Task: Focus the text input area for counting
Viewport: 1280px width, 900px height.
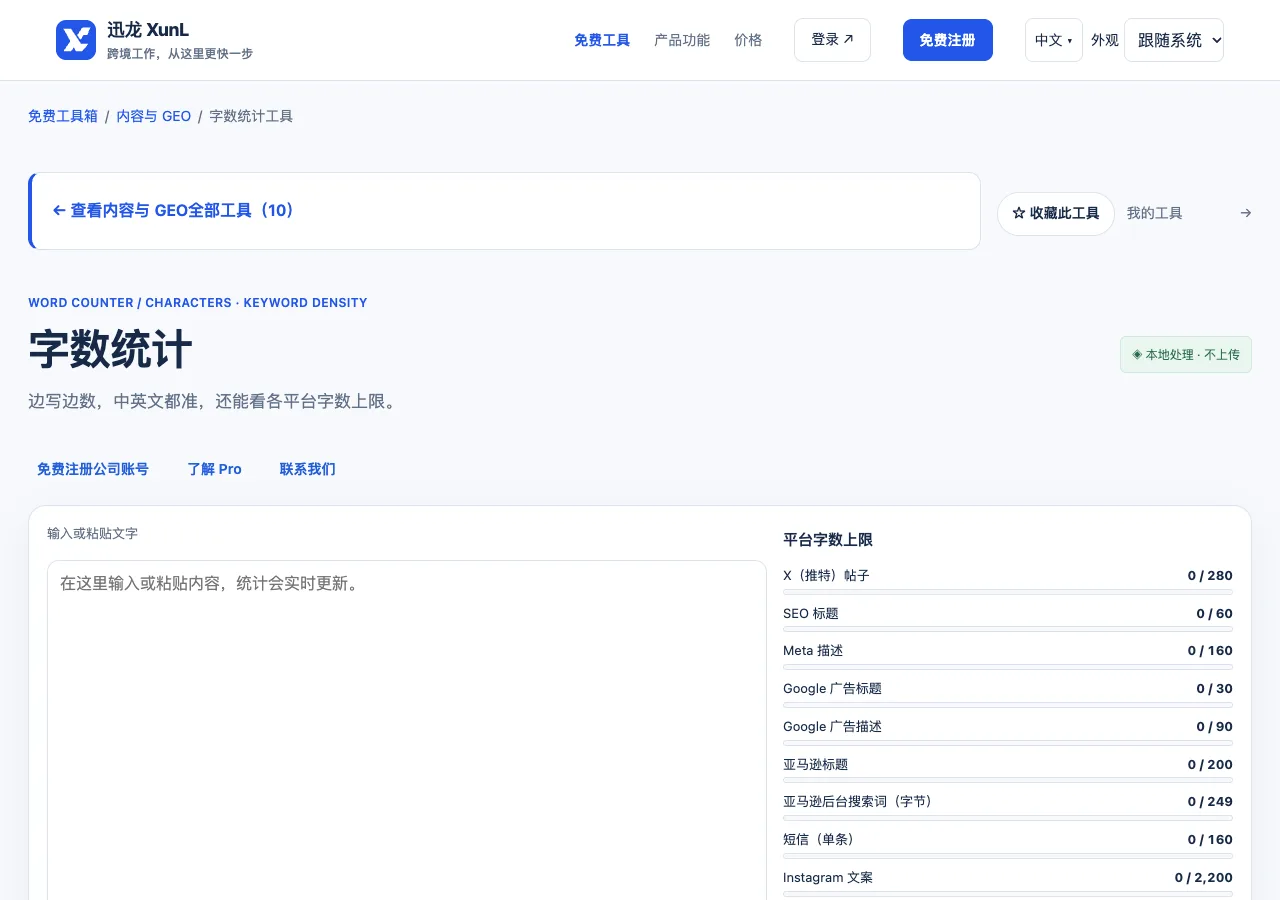Action: 407,730
